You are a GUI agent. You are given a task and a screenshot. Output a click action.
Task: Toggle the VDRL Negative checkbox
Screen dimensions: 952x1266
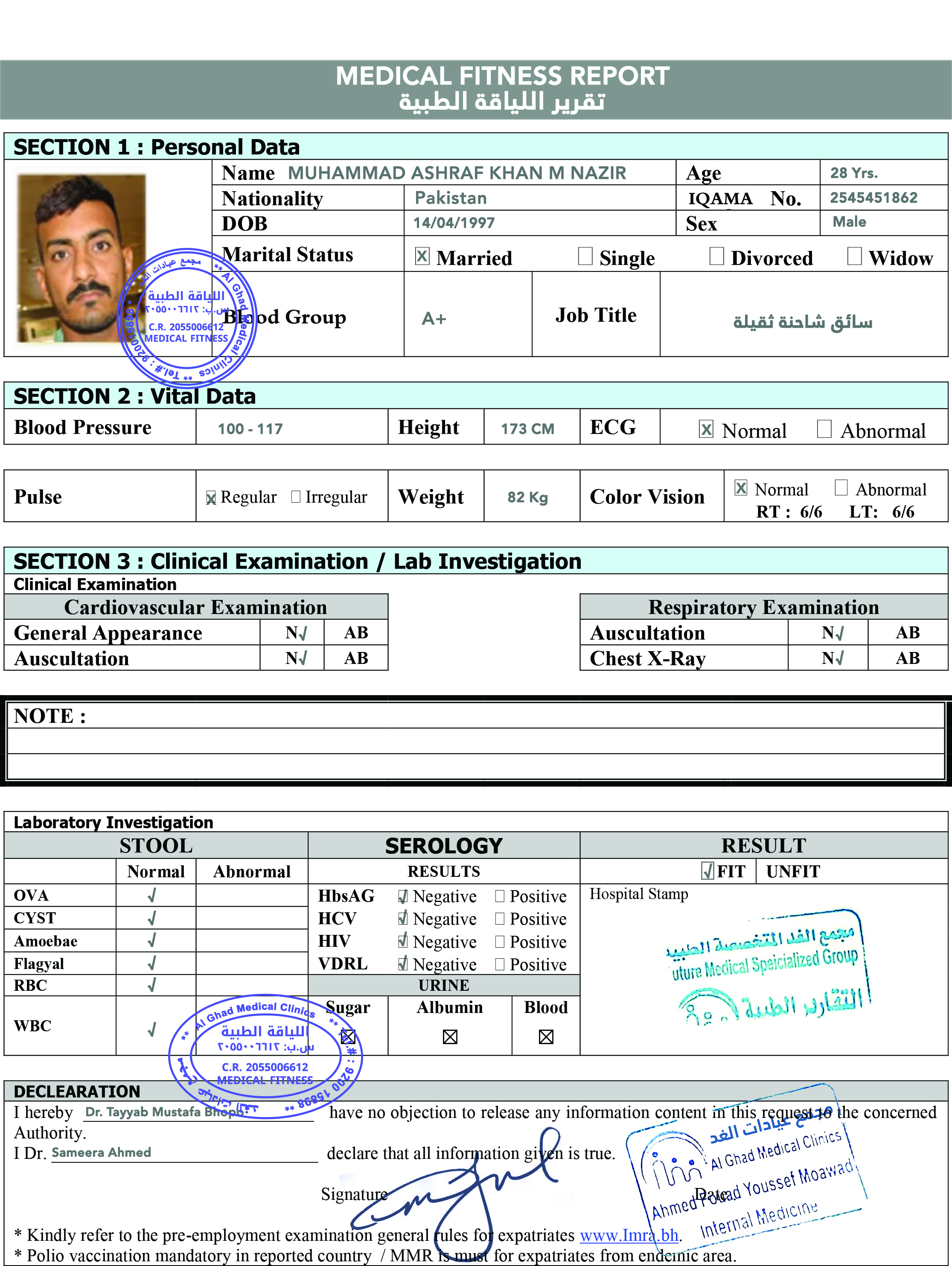[403, 964]
